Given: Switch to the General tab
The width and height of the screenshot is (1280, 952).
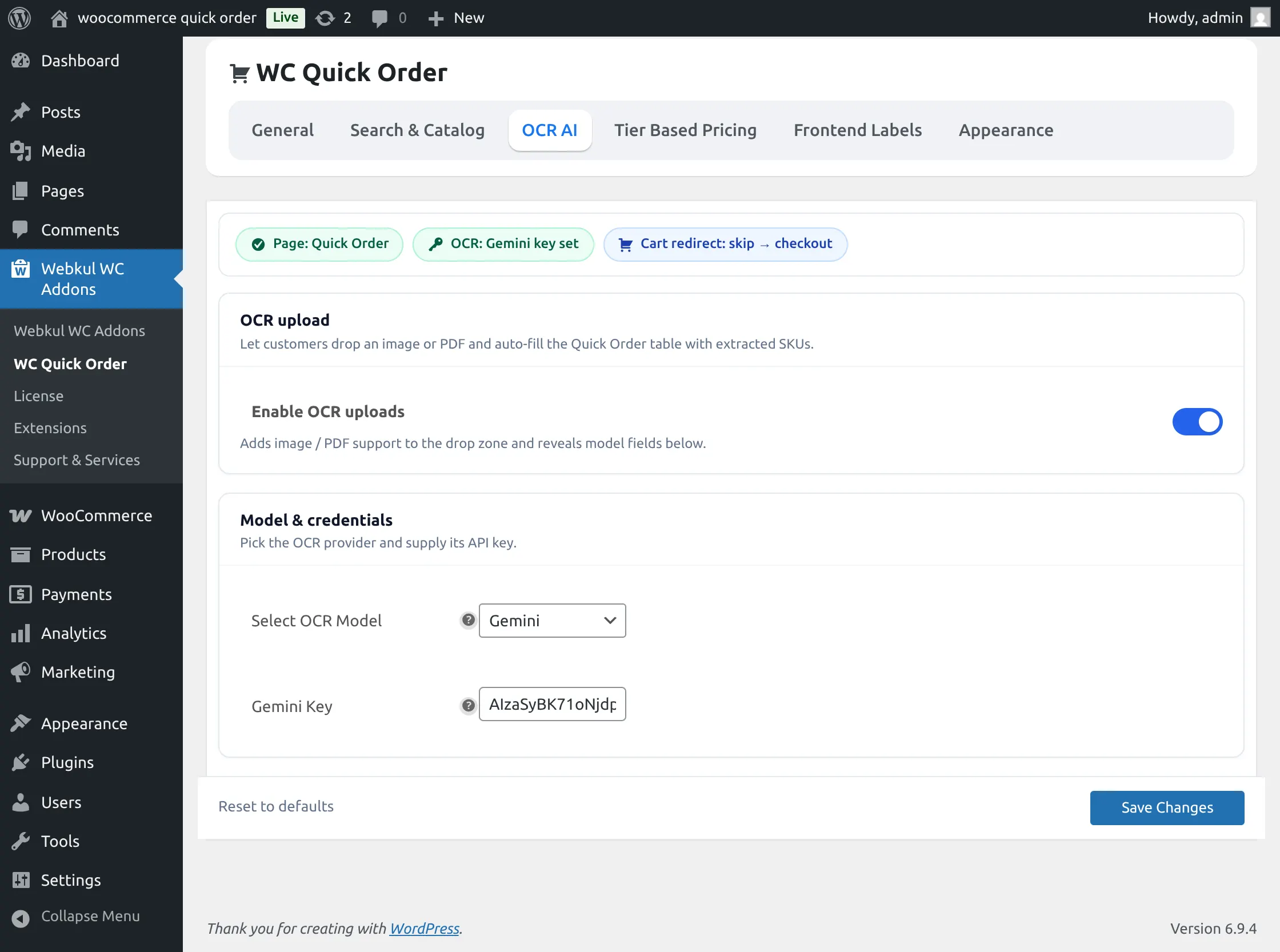Looking at the screenshot, I should 282,130.
